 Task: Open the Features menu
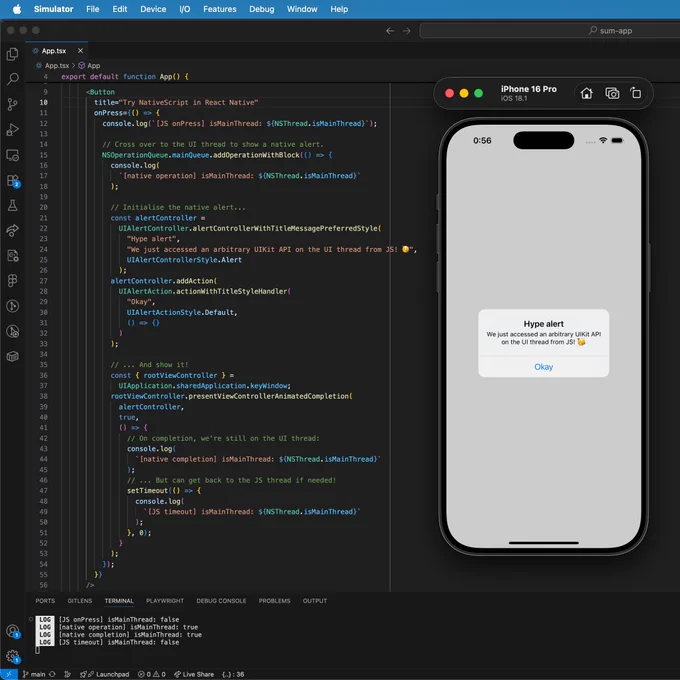(220, 9)
